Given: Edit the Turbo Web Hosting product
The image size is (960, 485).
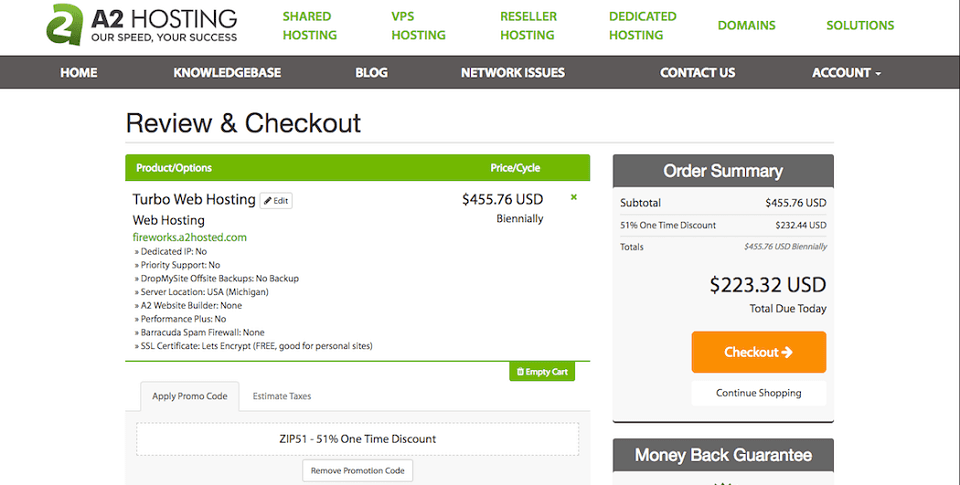Looking at the screenshot, I should [x=276, y=201].
